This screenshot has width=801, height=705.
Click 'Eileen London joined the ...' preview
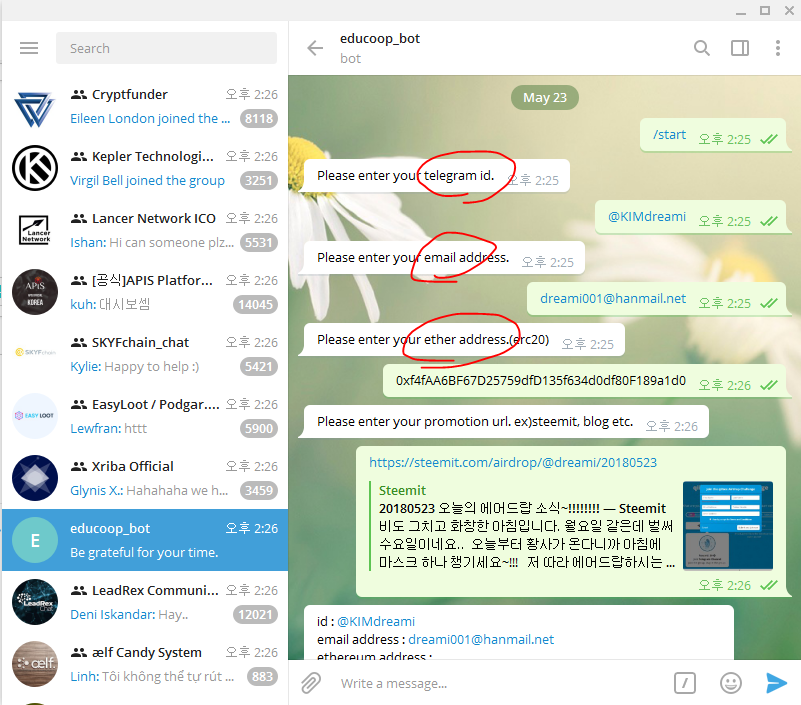pos(150,119)
